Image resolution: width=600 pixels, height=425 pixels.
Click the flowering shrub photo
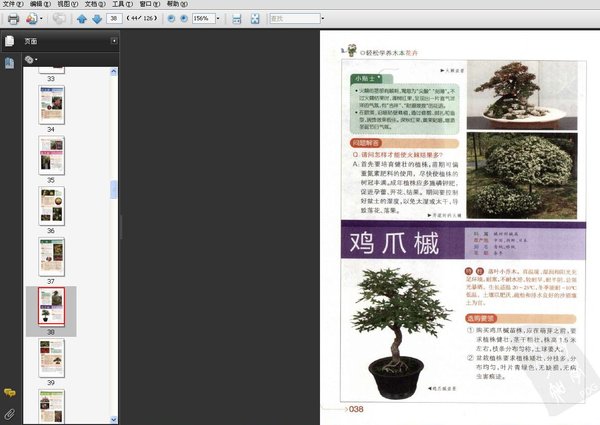coord(522,176)
